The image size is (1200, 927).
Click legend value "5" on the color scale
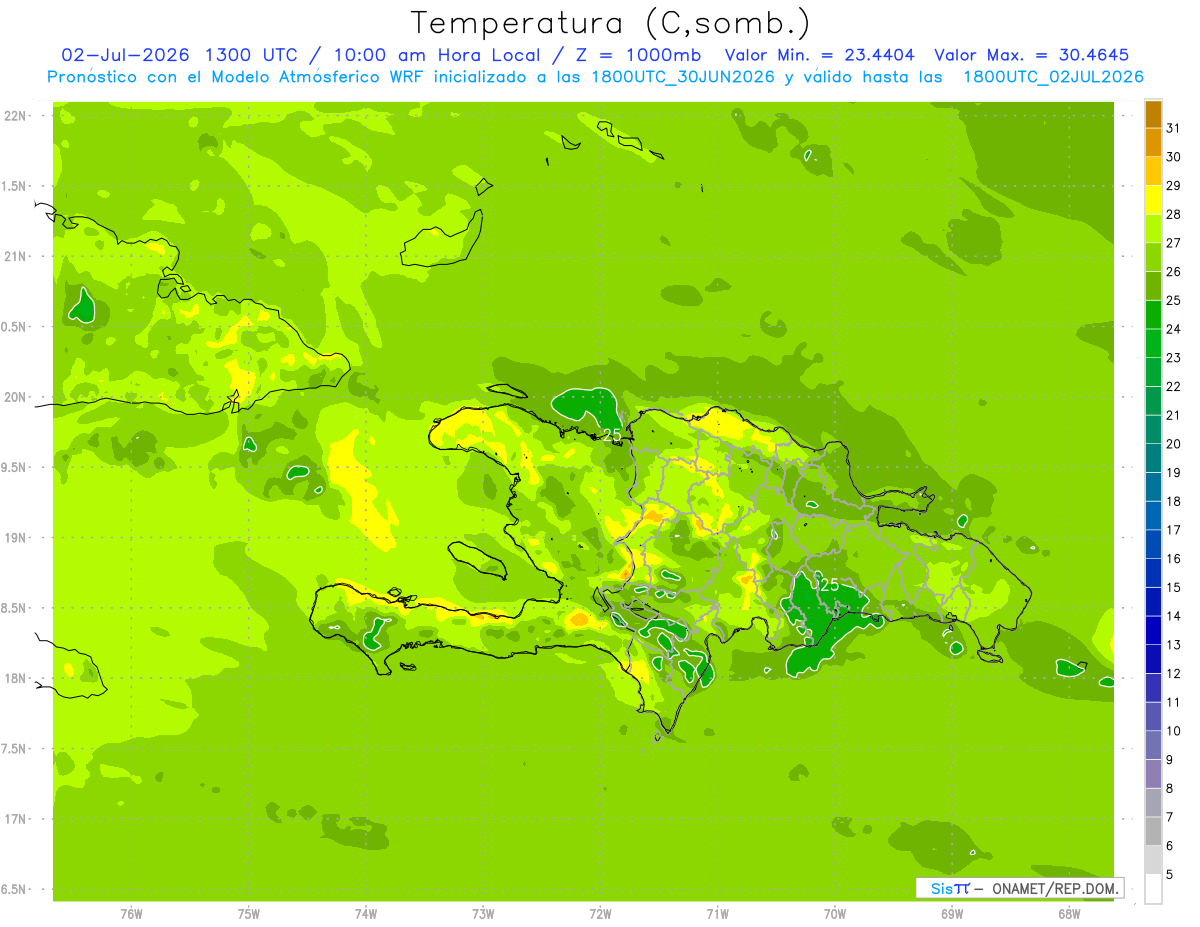coord(1170,875)
